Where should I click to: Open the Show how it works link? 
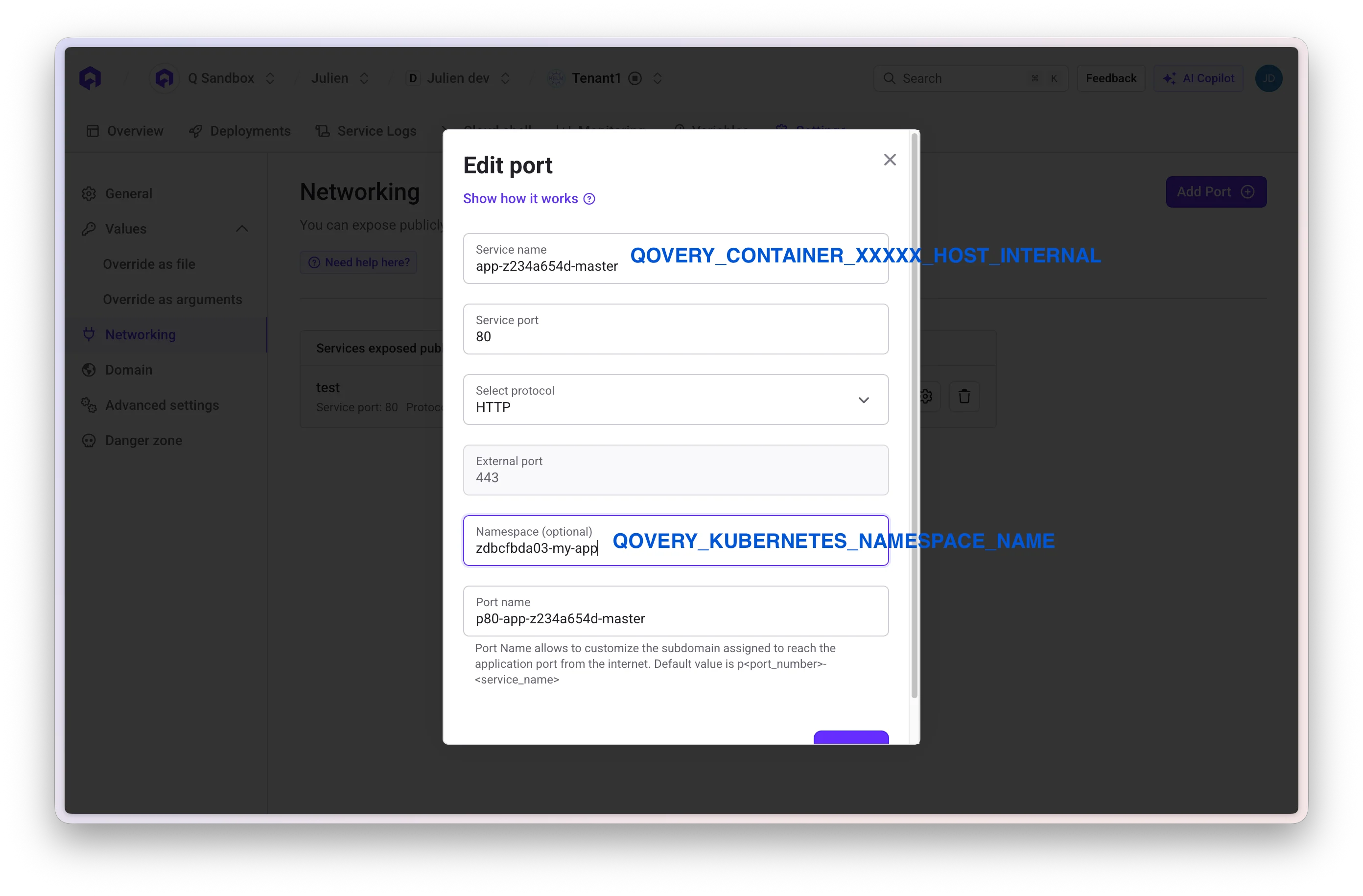520,198
